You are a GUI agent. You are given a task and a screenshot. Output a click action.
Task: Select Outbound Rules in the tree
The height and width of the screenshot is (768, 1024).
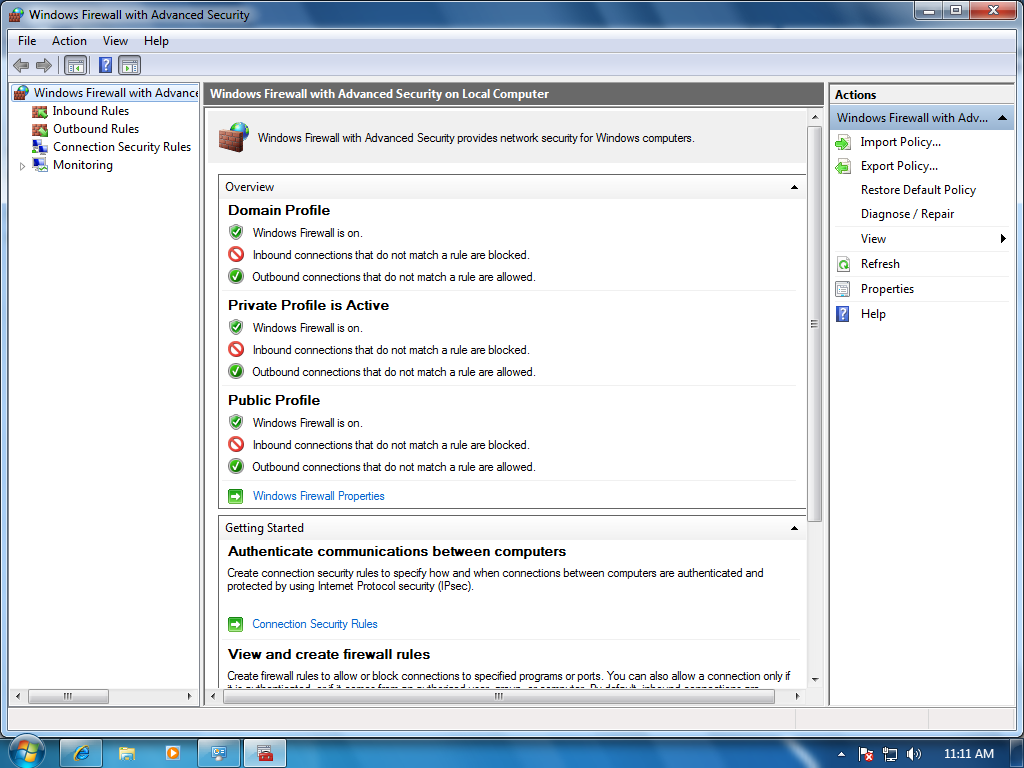[x=96, y=129]
